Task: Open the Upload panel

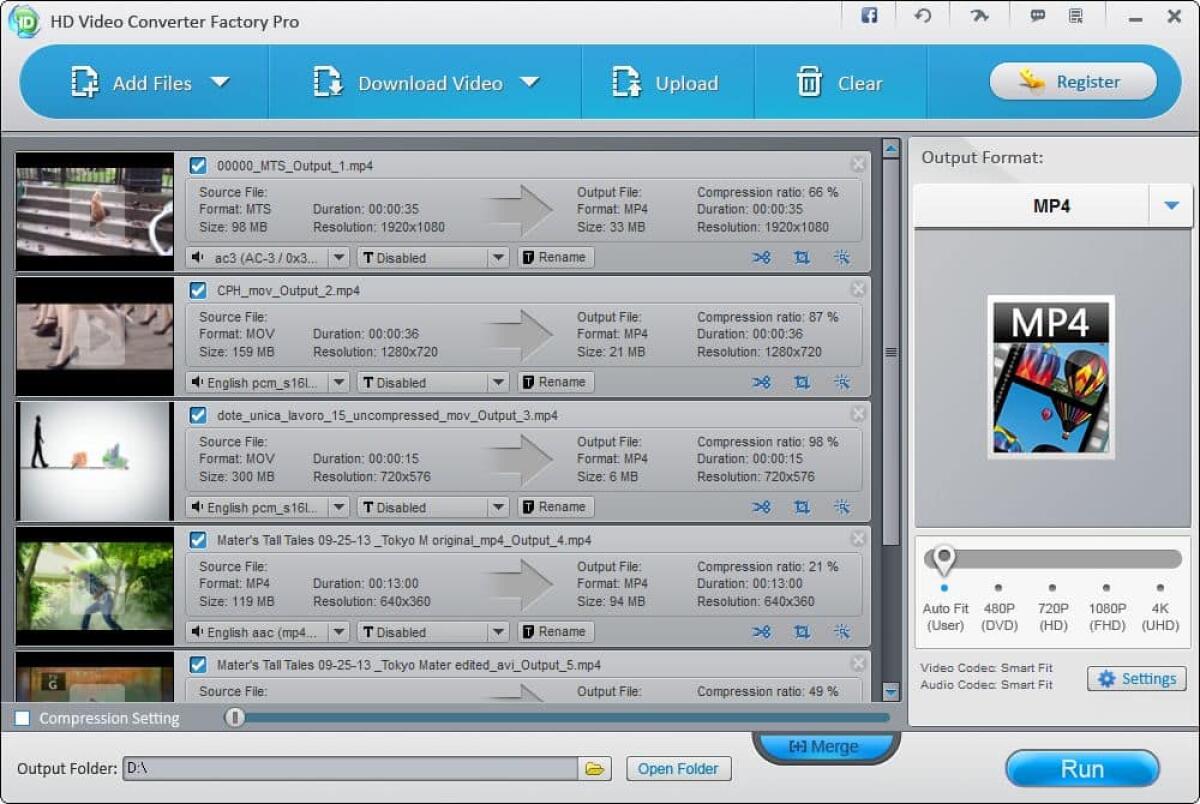Action: point(667,83)
